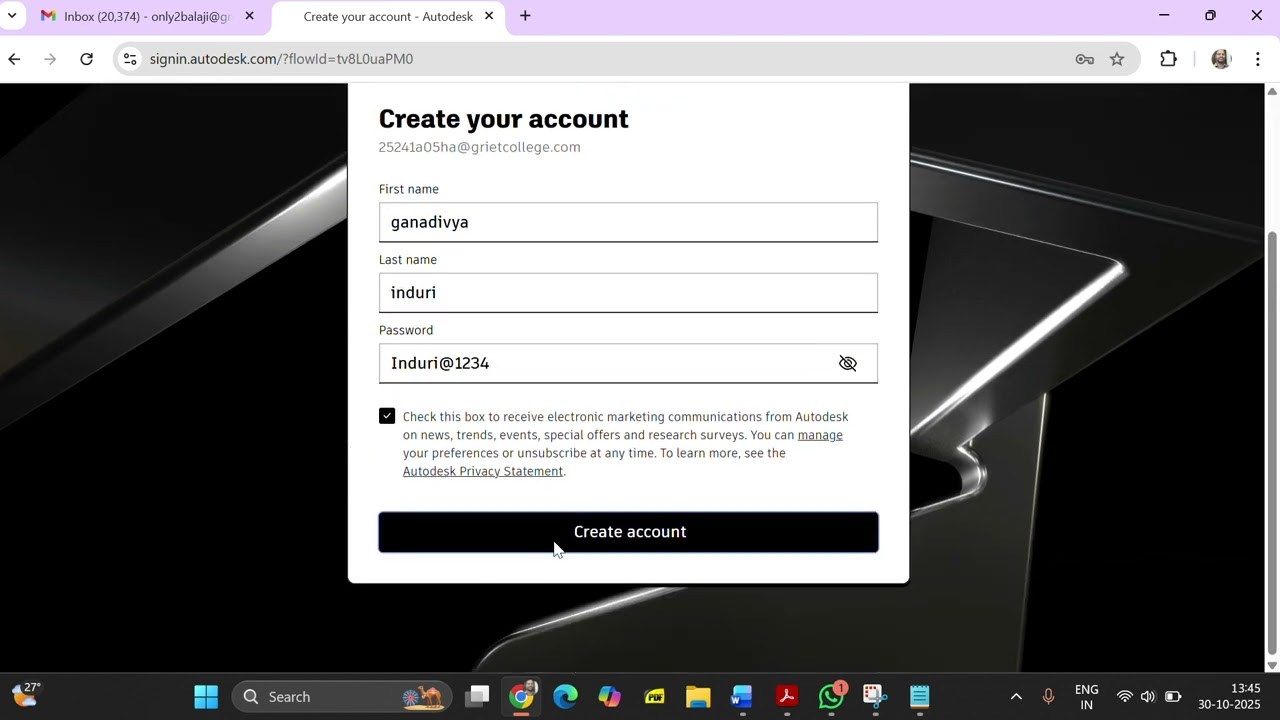
Task: Click the Create account button
Action: [x=628, y=532]
